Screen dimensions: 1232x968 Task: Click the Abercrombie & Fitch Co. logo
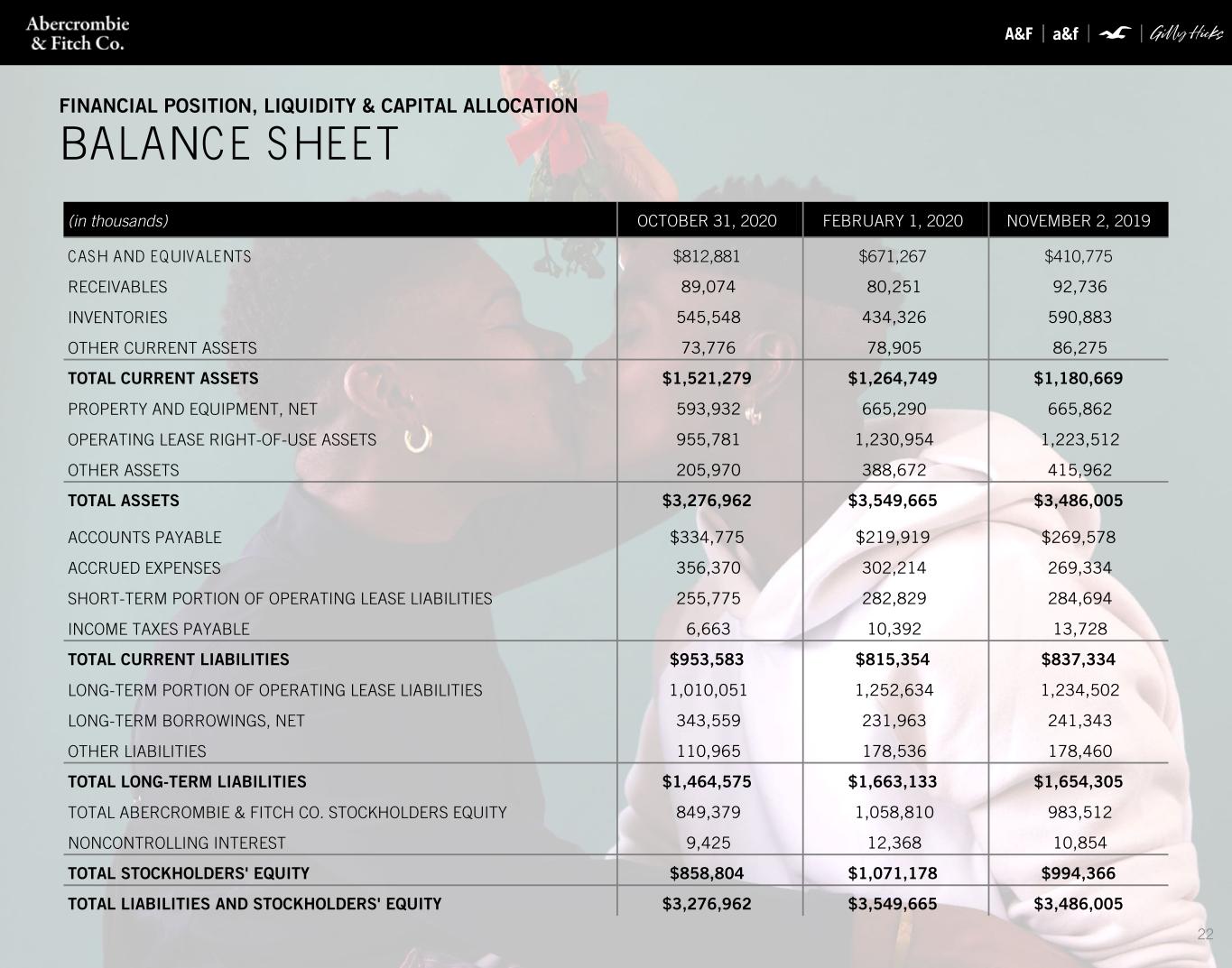[x=78, y=33]
